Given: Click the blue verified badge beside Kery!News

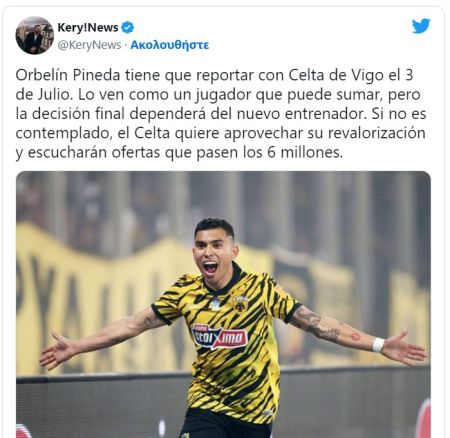Looking at the screenshot, I should click(x=127, y=27).
